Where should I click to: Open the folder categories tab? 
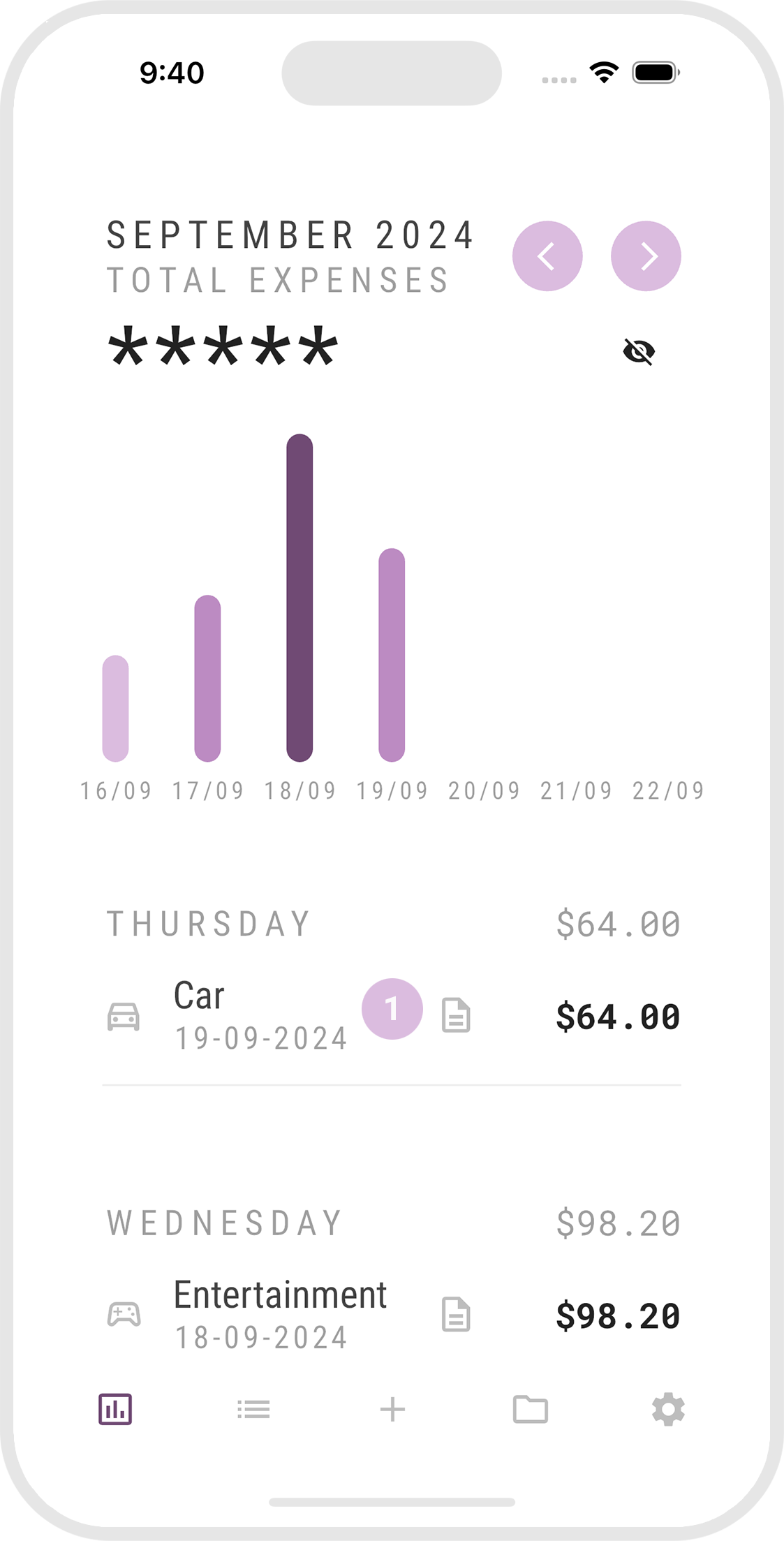(x=531, y=1409)
